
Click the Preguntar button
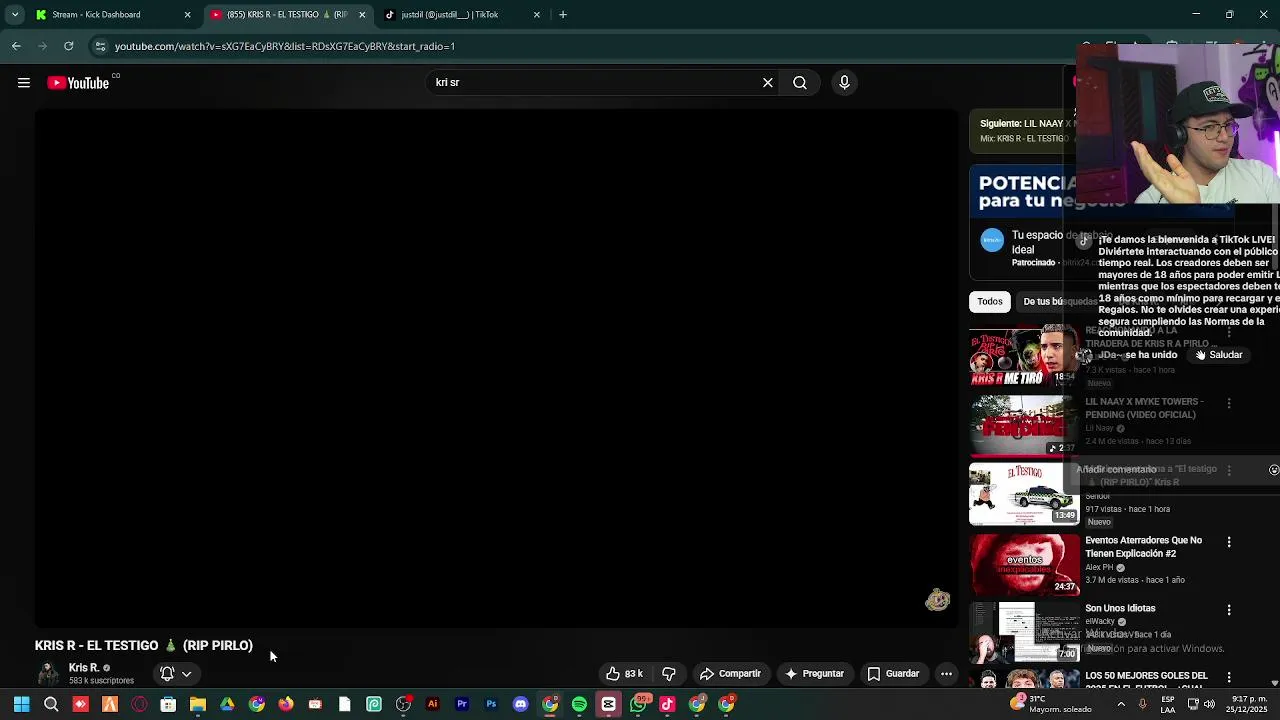coord(815,674)
